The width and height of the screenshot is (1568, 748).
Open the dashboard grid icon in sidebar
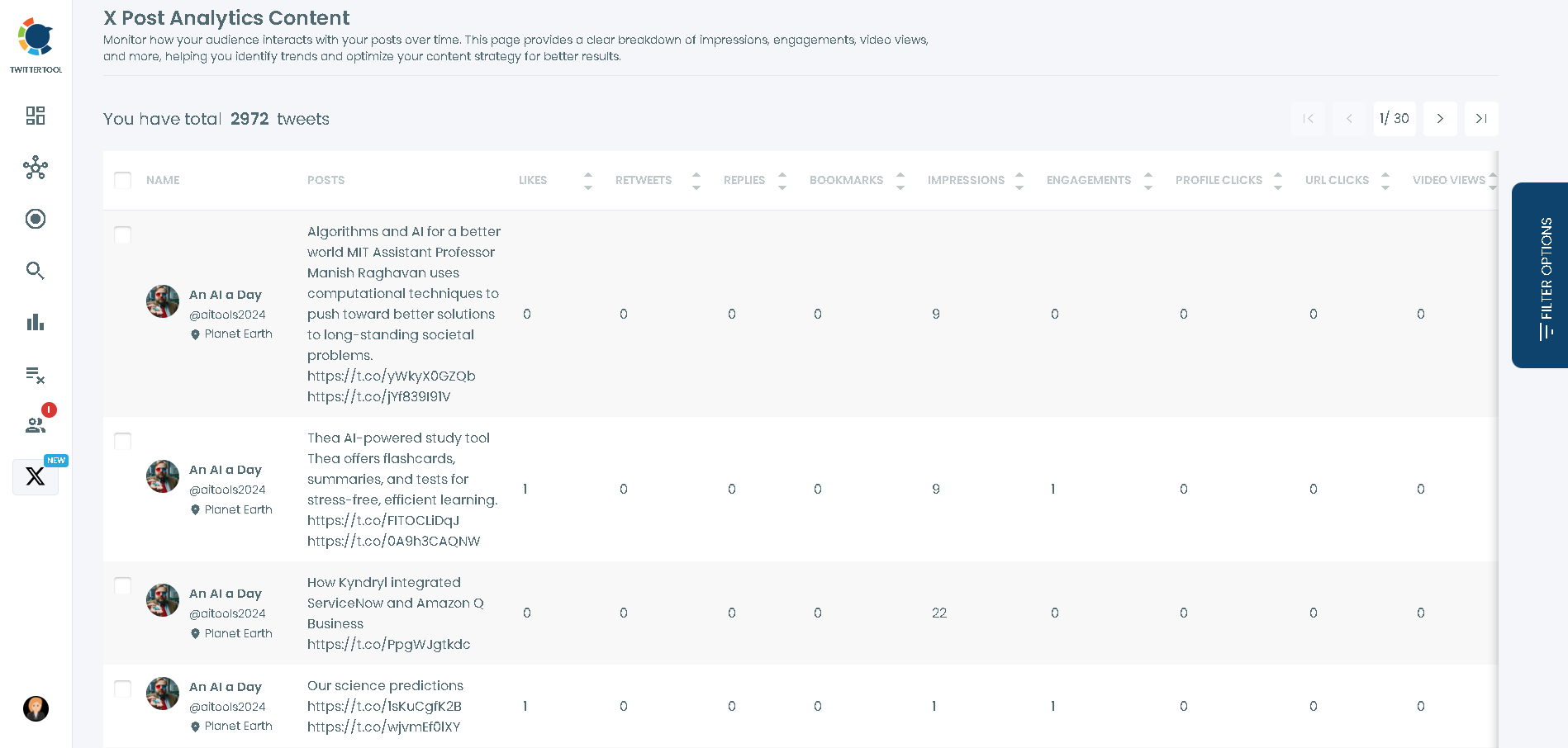click(36, 116)
